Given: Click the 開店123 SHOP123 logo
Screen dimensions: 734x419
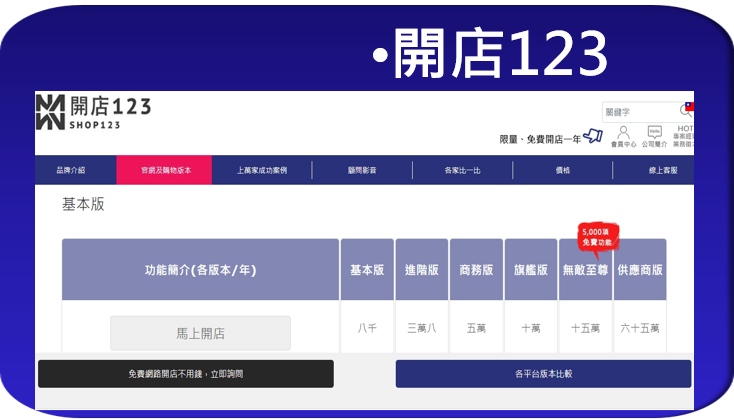Looking at the screenshot, I should pos(93,112).
